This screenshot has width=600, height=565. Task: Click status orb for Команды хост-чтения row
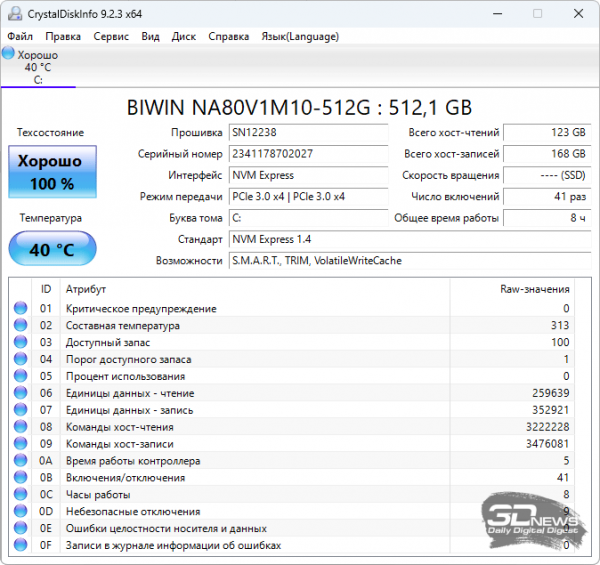click(20, 427)
